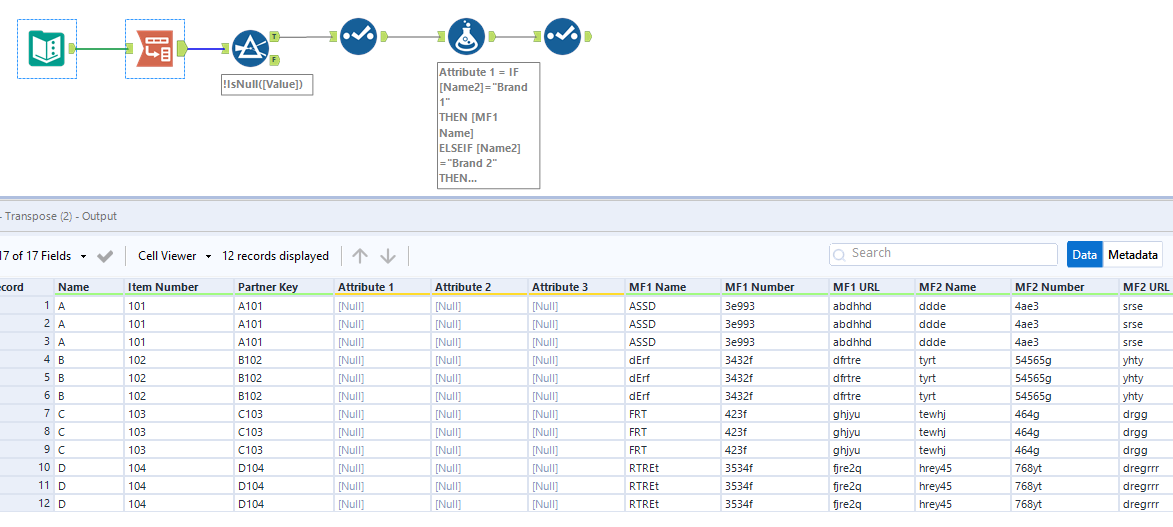Click the Filter tool node
1173x527 pixels.
[250, 48]
